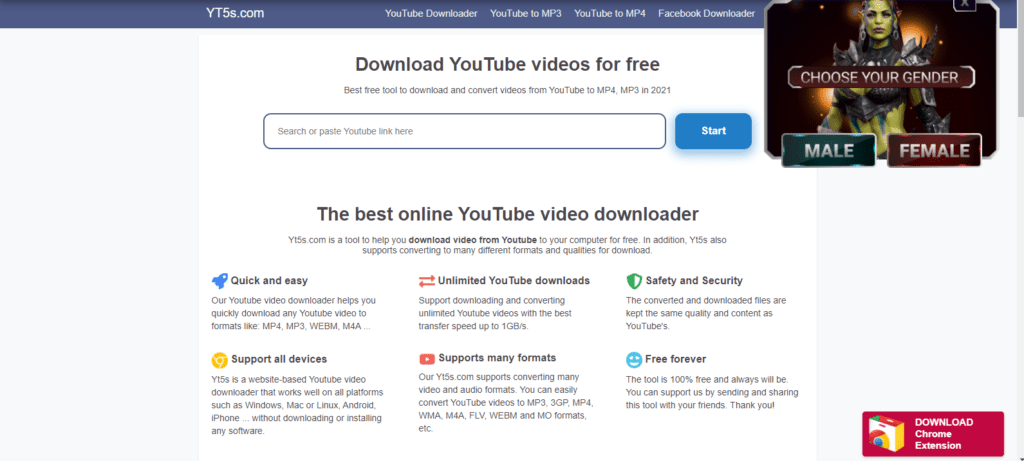Viewport: 1024px width, 461px height.
Task: Click the CHOOSE YOUR GENDER ad label
Action: point(880,78)
